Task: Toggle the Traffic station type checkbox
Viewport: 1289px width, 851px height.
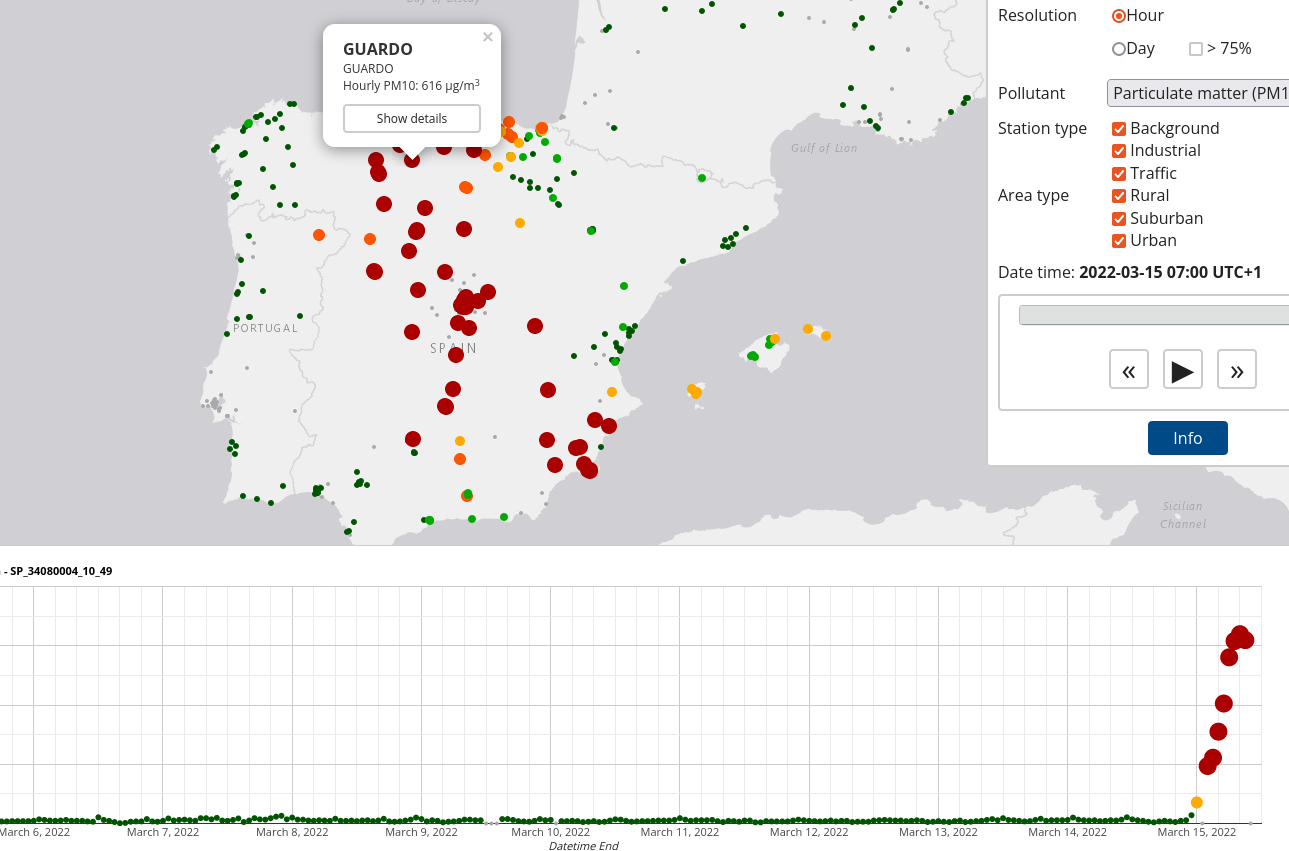Action: pos(1119,173)
